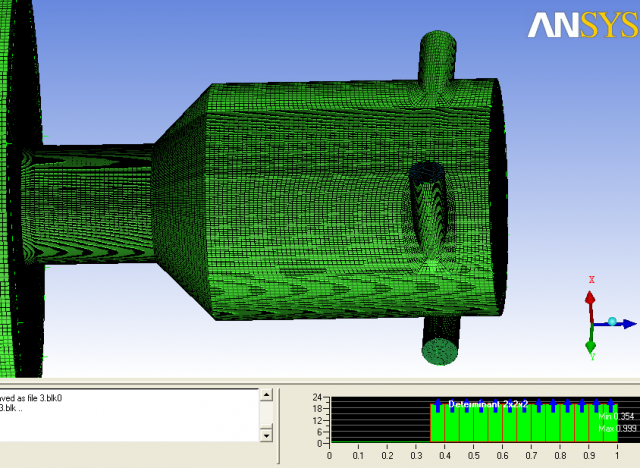
Task: Click the message log scroll down arrow
Action: tap(266, 434)
